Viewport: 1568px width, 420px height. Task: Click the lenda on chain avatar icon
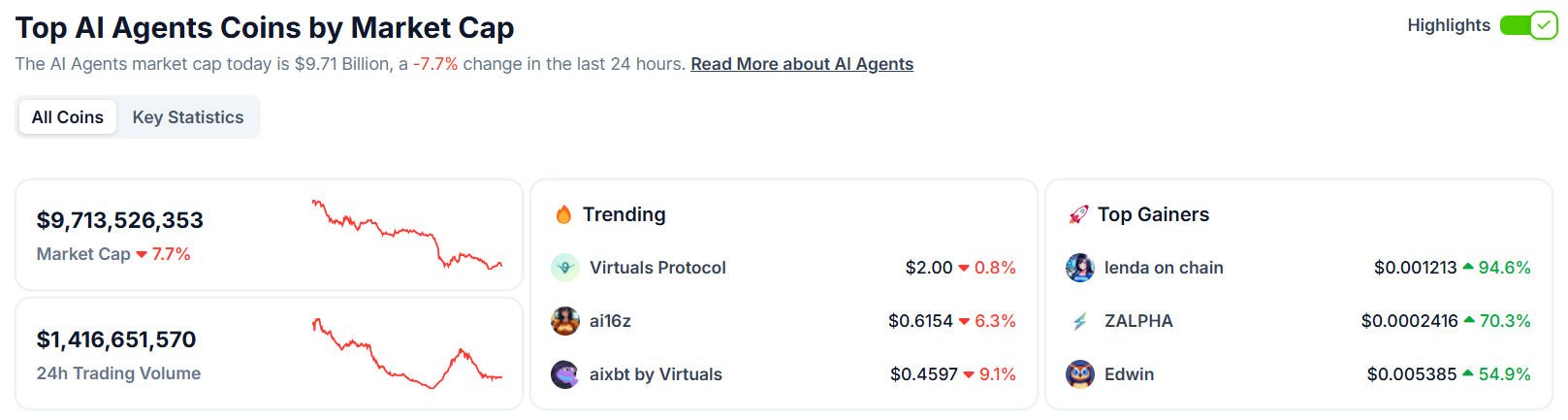1080,268
